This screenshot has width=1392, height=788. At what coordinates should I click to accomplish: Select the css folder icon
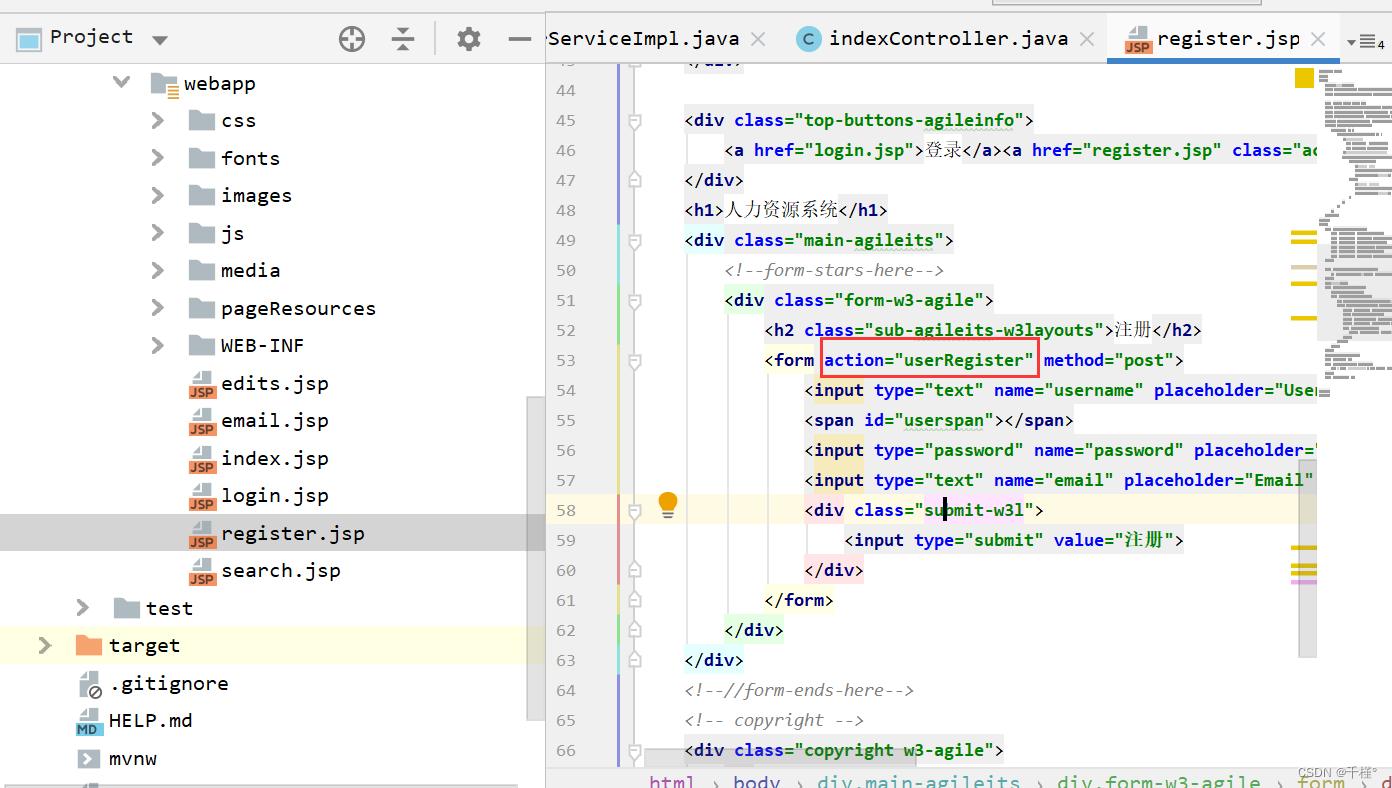pos(202,120)
